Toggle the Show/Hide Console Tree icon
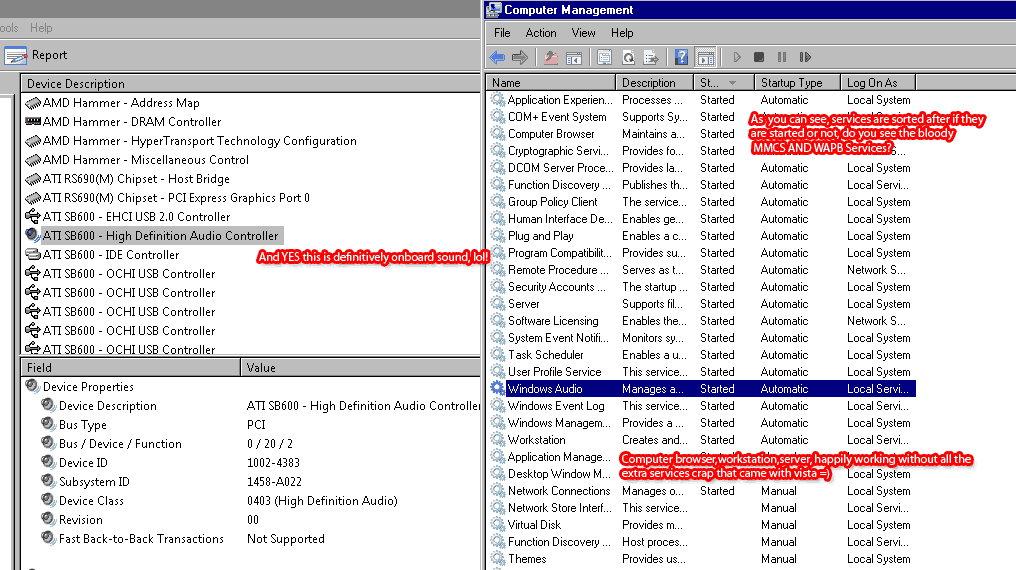 574,57
